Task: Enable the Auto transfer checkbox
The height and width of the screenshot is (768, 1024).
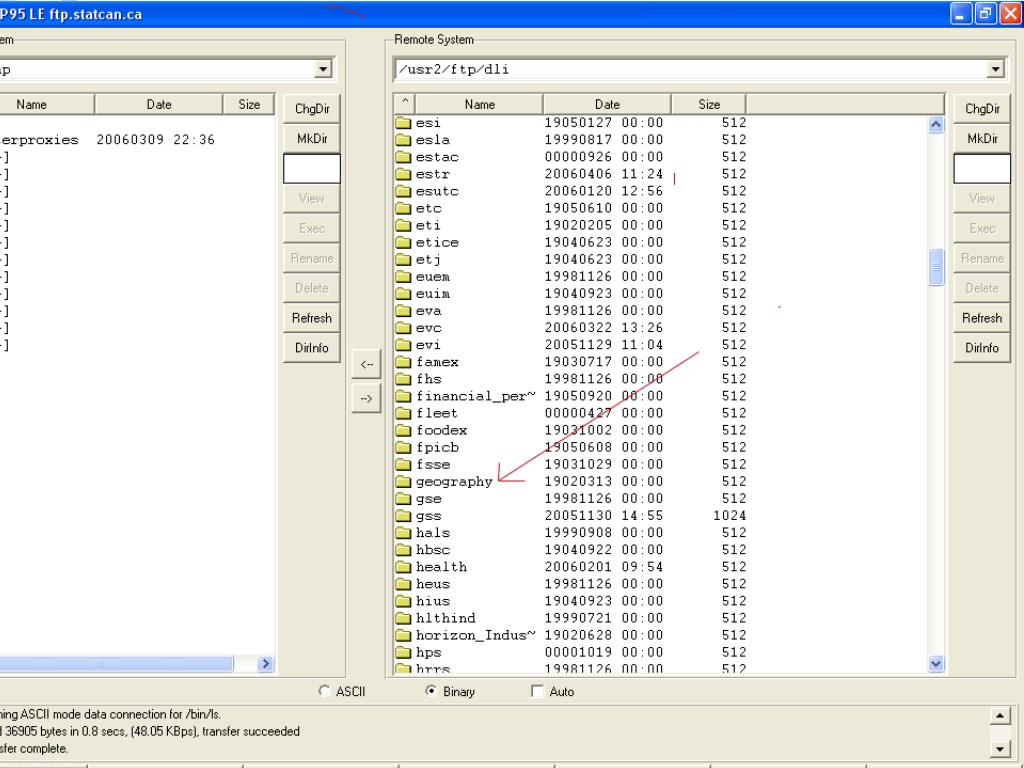Action: pyautogui.click(x=537, y=691)
